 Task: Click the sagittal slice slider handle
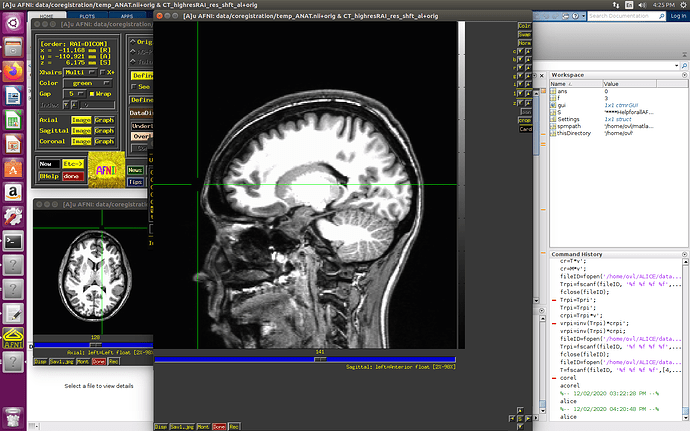(x=320, y=359)
